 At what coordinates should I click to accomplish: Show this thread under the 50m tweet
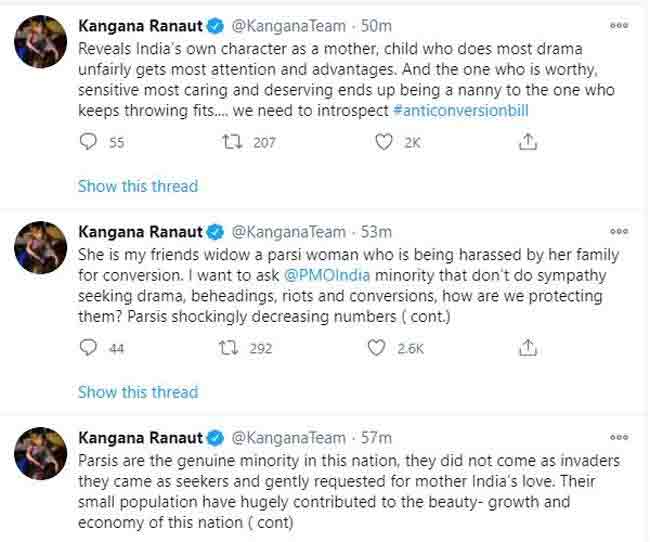pos(138,186)
